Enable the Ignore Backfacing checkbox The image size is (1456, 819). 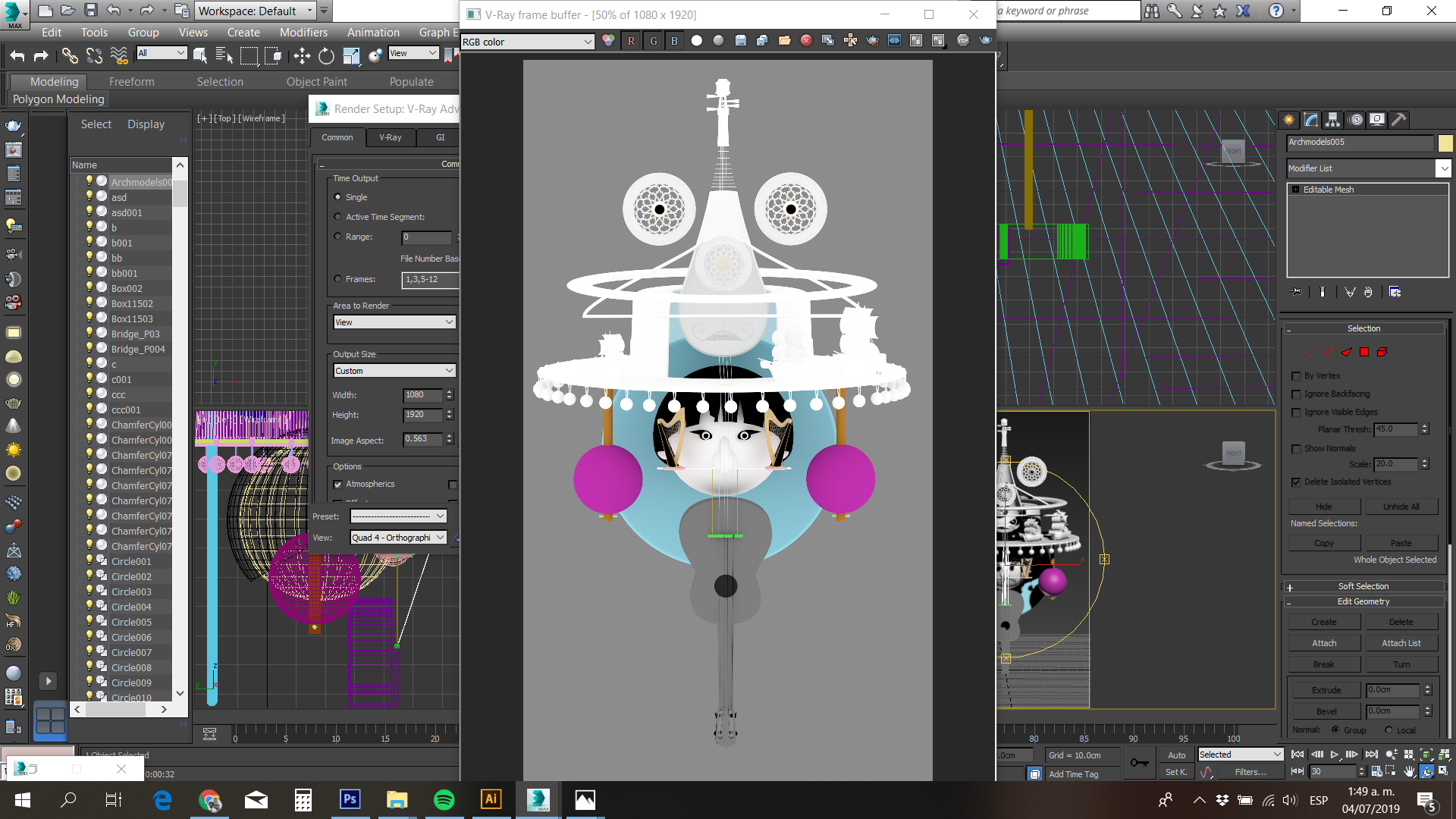tap(1297, 394)
